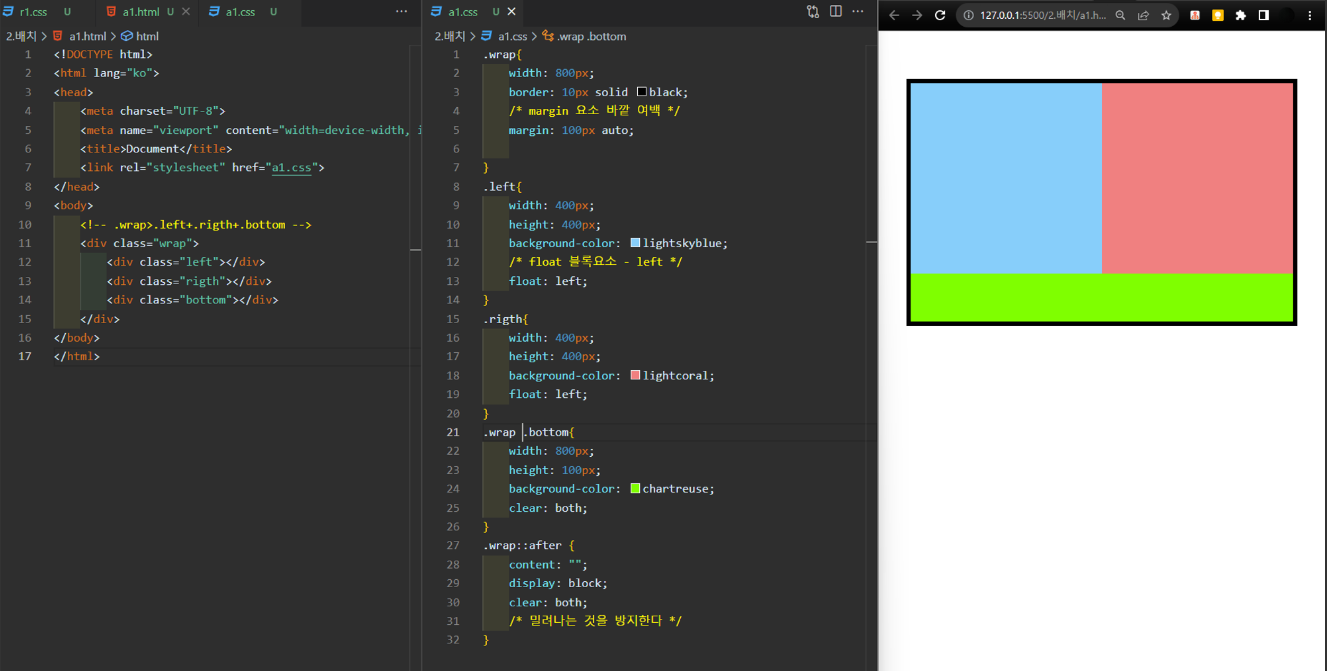Go back in the browser
Screen dimensions: 1327x671
tap(894, 15)
